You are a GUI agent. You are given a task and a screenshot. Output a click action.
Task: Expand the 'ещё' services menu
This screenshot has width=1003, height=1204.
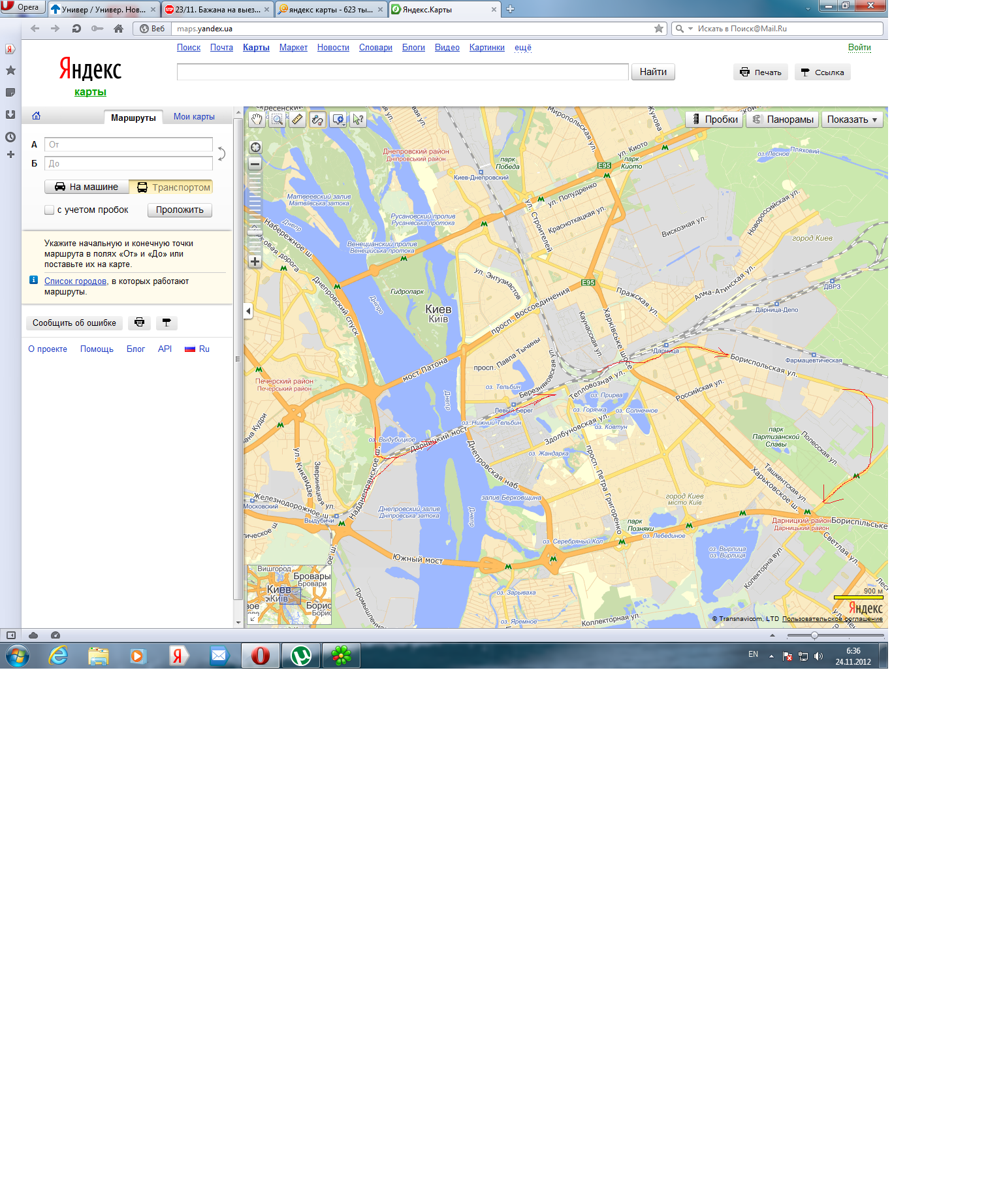tap(522, 48)
